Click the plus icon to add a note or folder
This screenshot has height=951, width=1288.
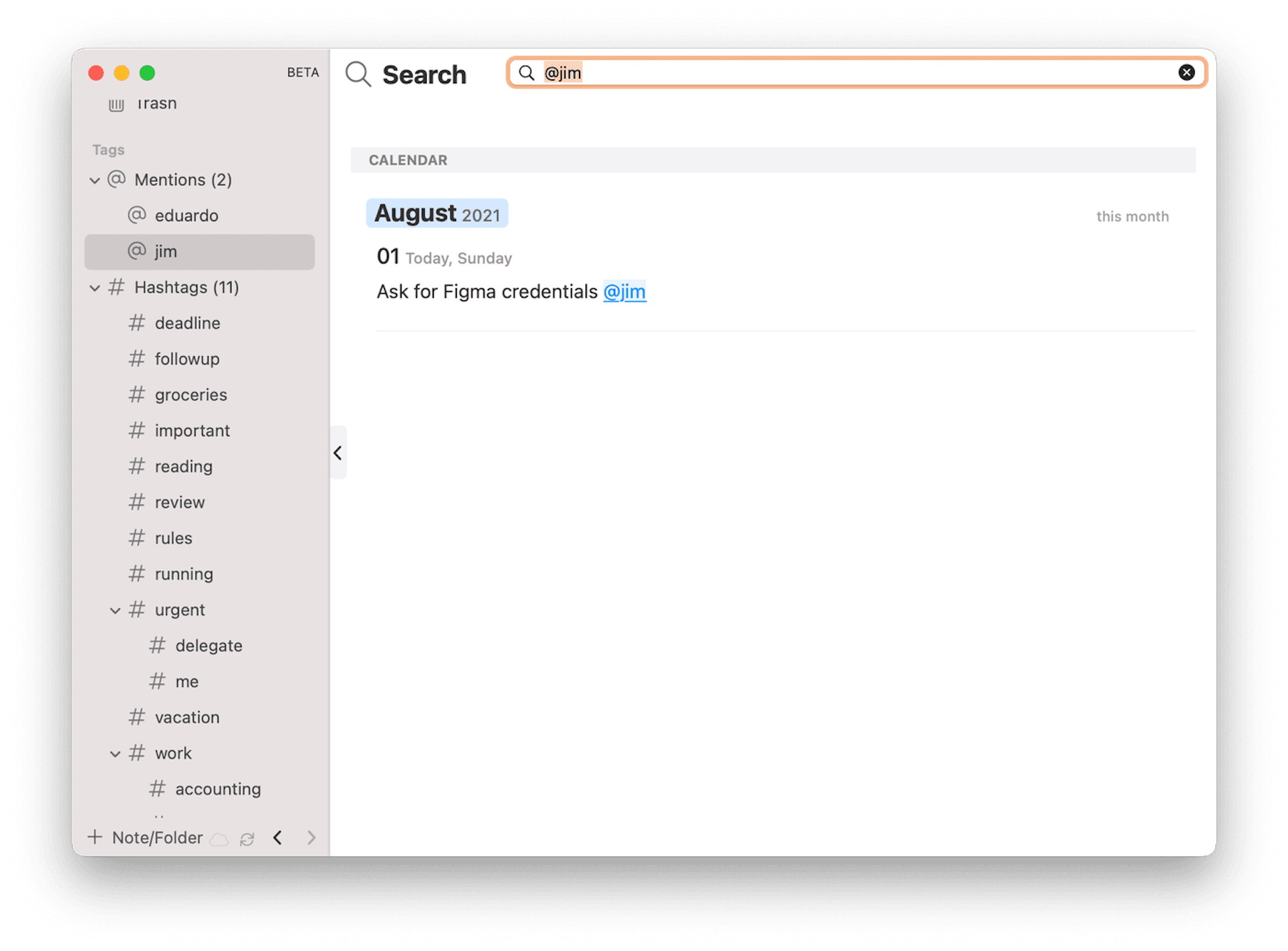(x=95, y=837)
